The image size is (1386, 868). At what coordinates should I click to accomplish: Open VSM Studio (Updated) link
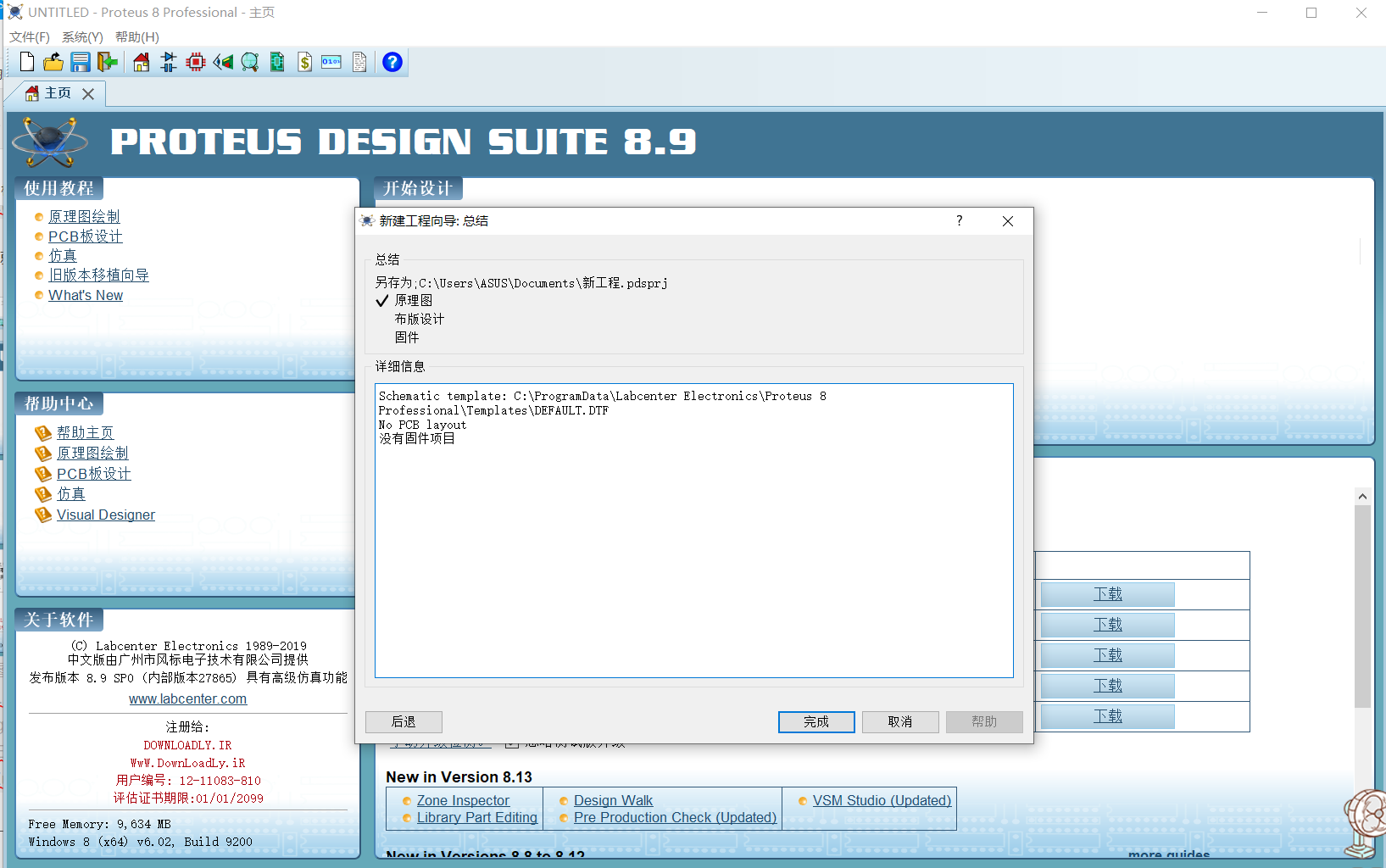tap(882, 800)
